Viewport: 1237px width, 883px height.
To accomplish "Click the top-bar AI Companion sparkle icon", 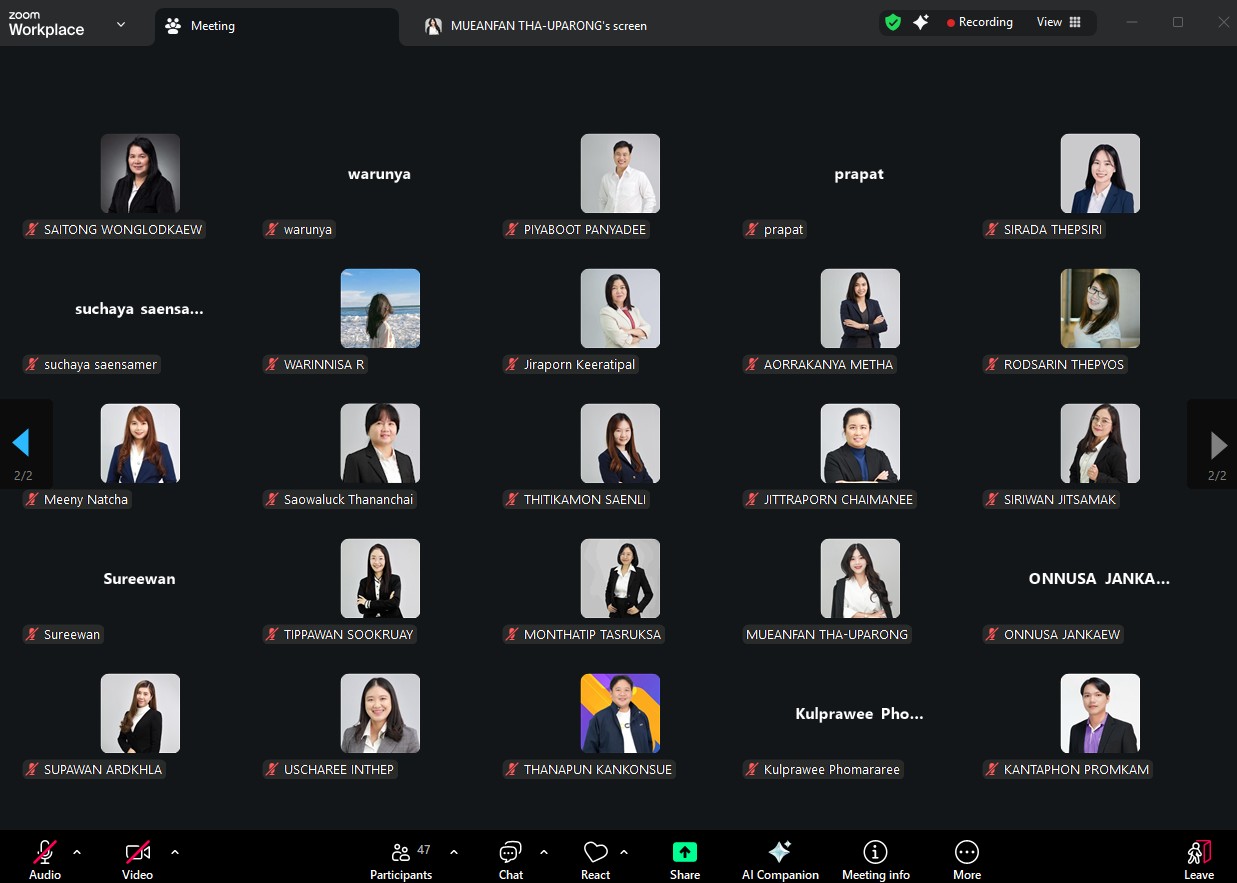I will tap(921, 22).
